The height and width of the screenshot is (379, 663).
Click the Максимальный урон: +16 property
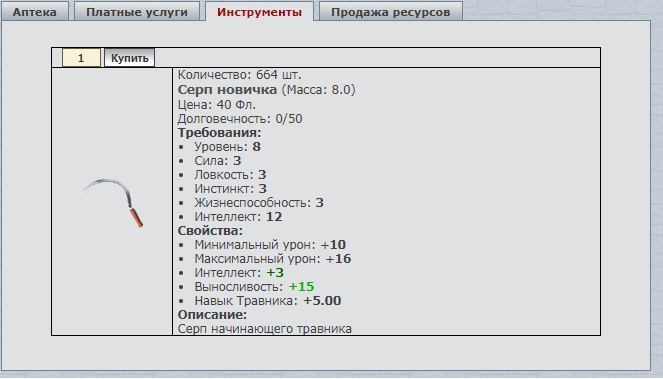(x=273, y=258)
